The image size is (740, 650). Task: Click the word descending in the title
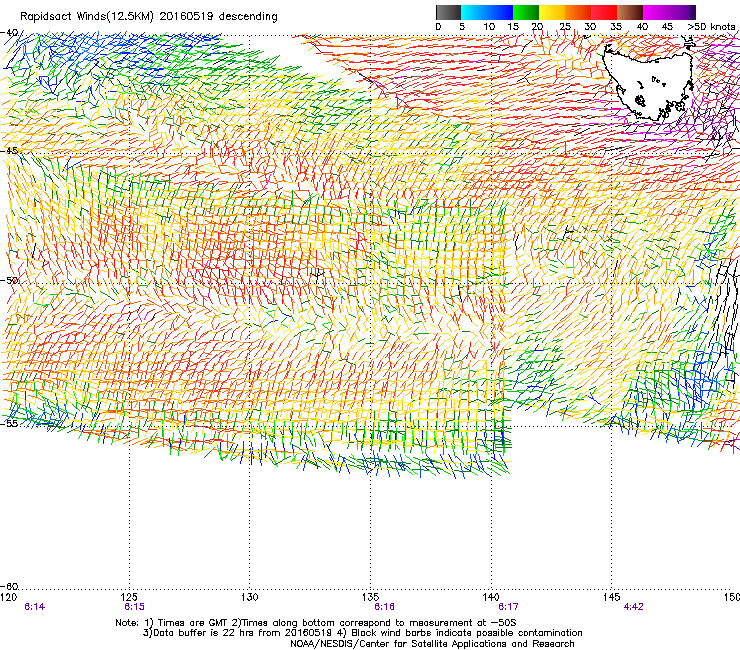pyautogui.click(x=248, y=17)
